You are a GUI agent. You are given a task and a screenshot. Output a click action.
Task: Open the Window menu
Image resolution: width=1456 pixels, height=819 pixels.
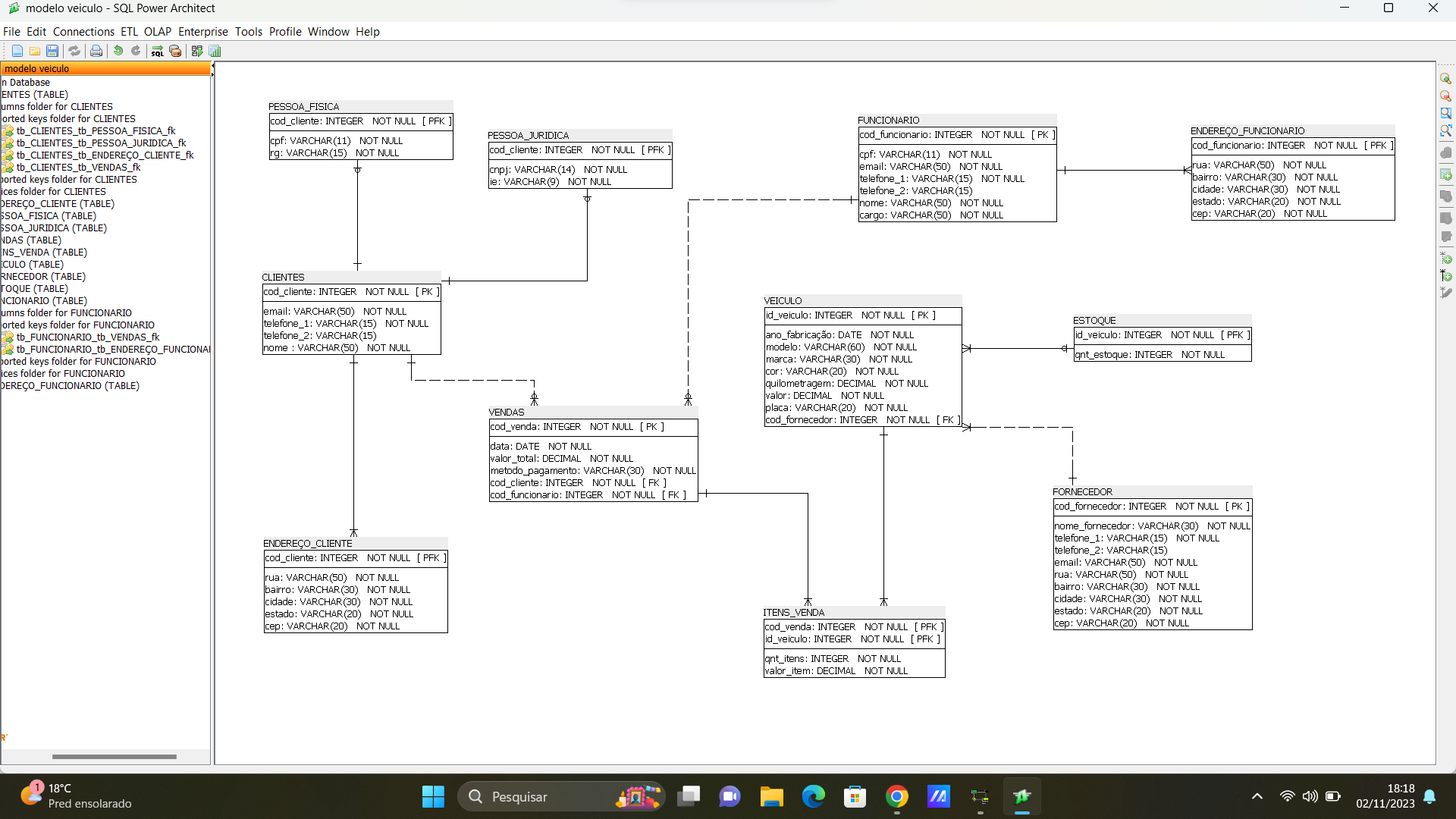(x=328, y=32)
